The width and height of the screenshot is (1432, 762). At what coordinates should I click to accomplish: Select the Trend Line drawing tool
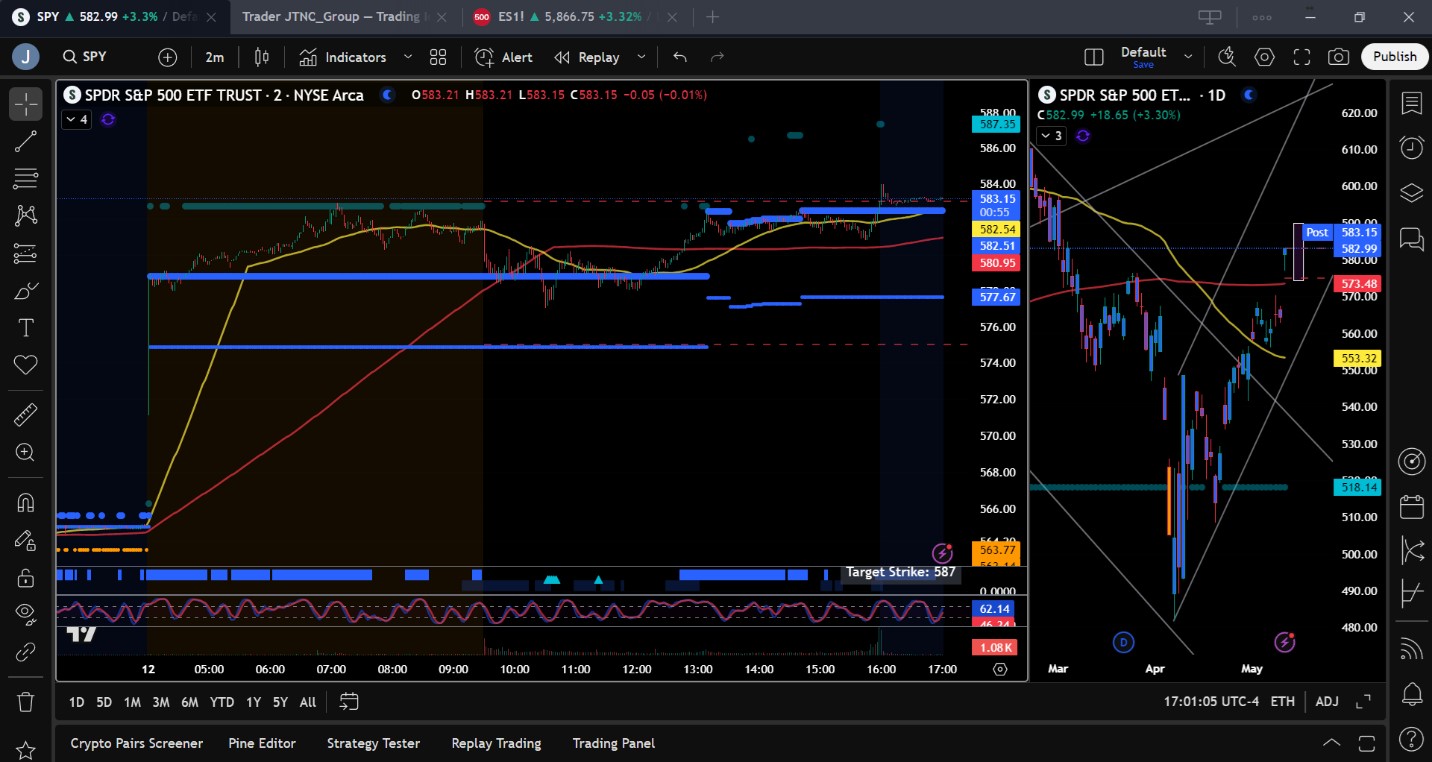(25, 141)
